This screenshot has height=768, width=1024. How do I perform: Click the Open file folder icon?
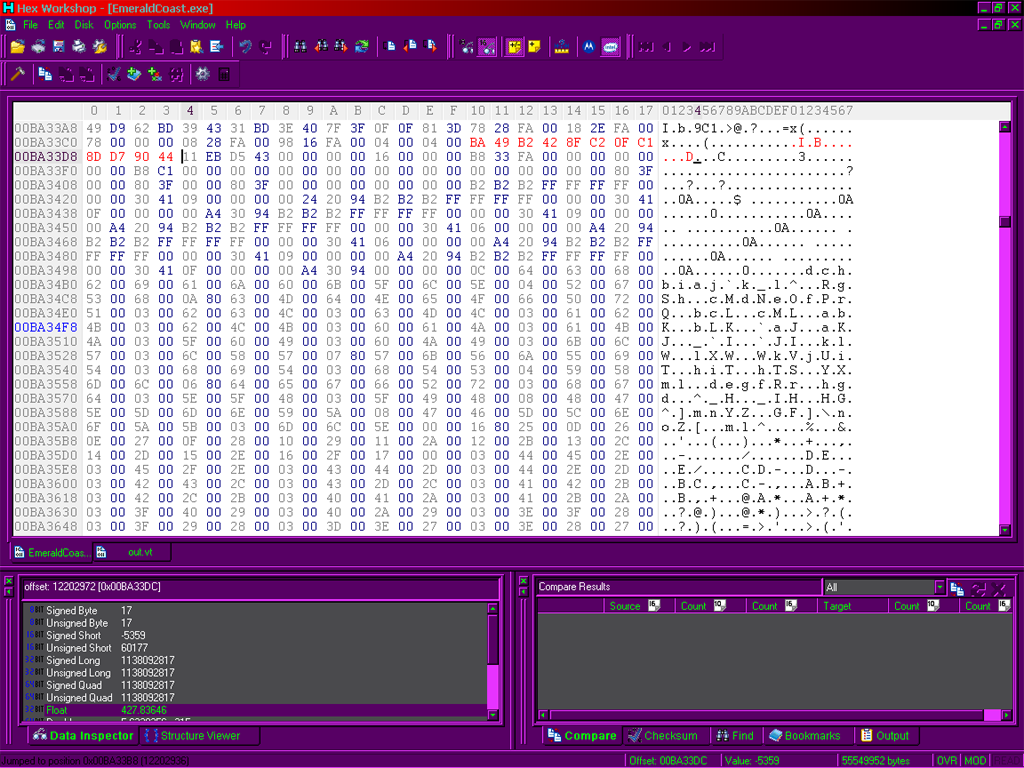(x=18, y=47)
